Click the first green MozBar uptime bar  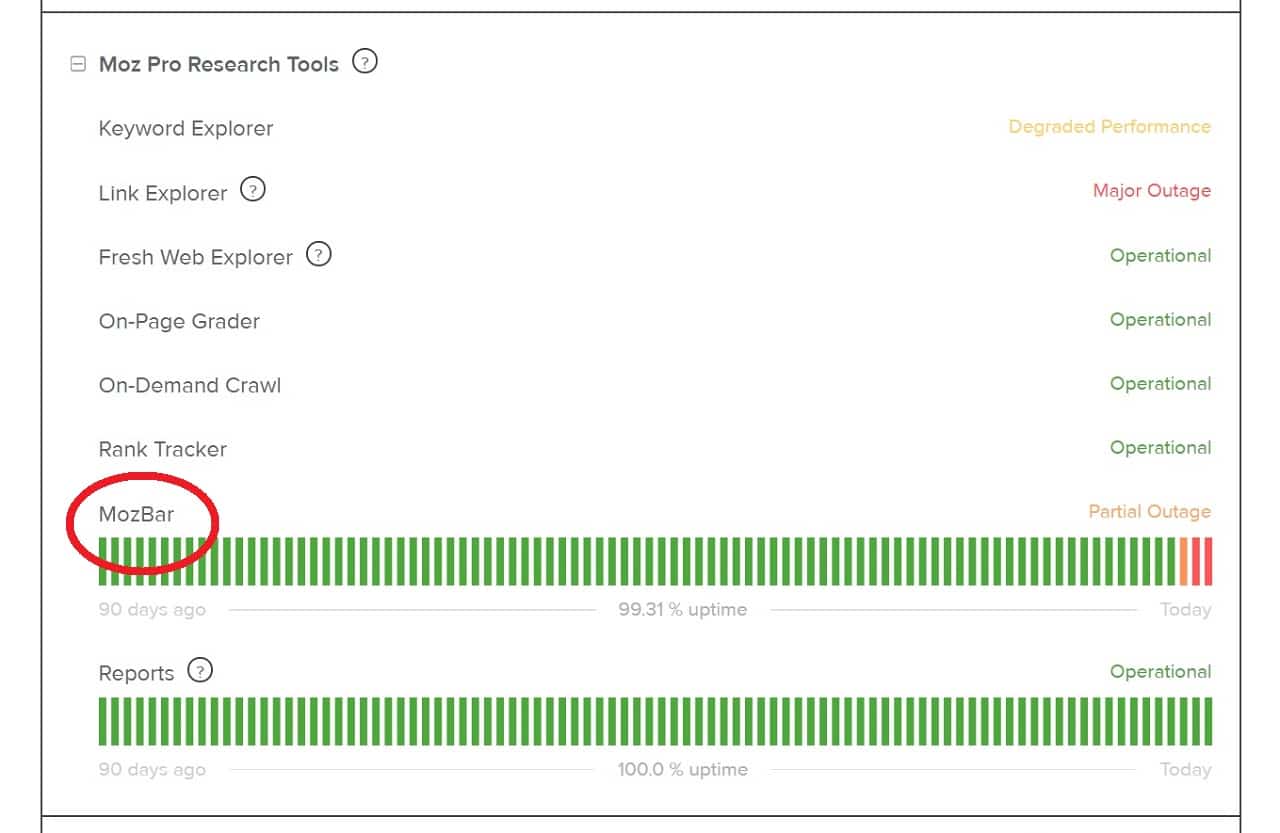tap(103, 561)
